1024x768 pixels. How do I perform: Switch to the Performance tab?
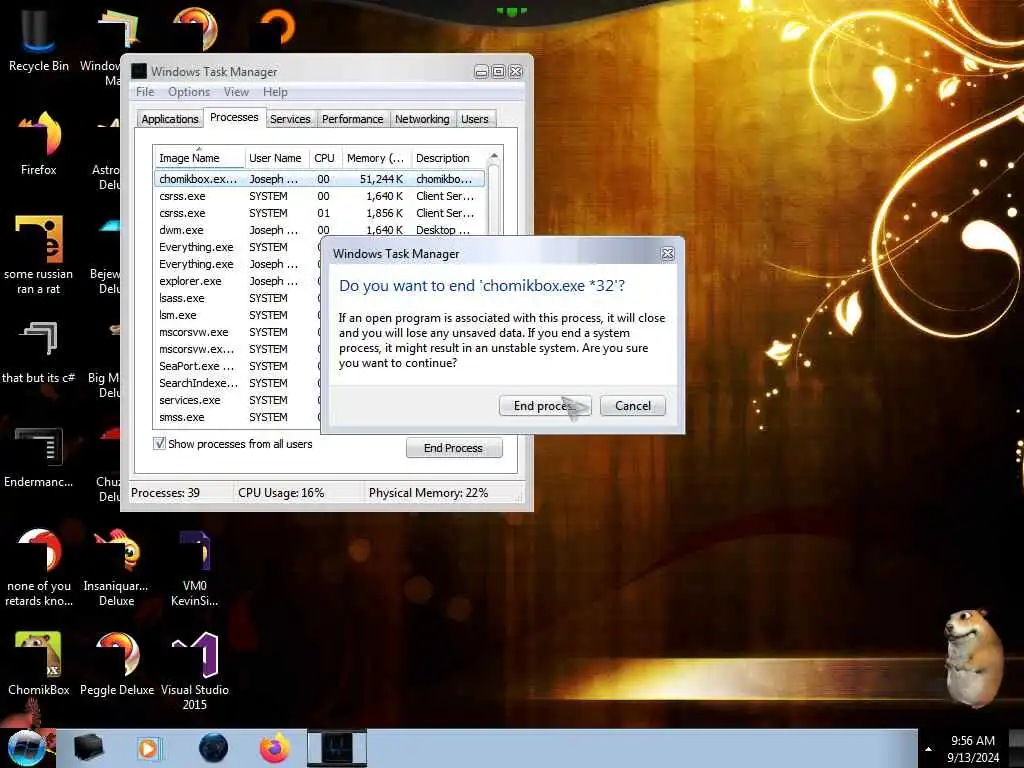click(353, 119)
